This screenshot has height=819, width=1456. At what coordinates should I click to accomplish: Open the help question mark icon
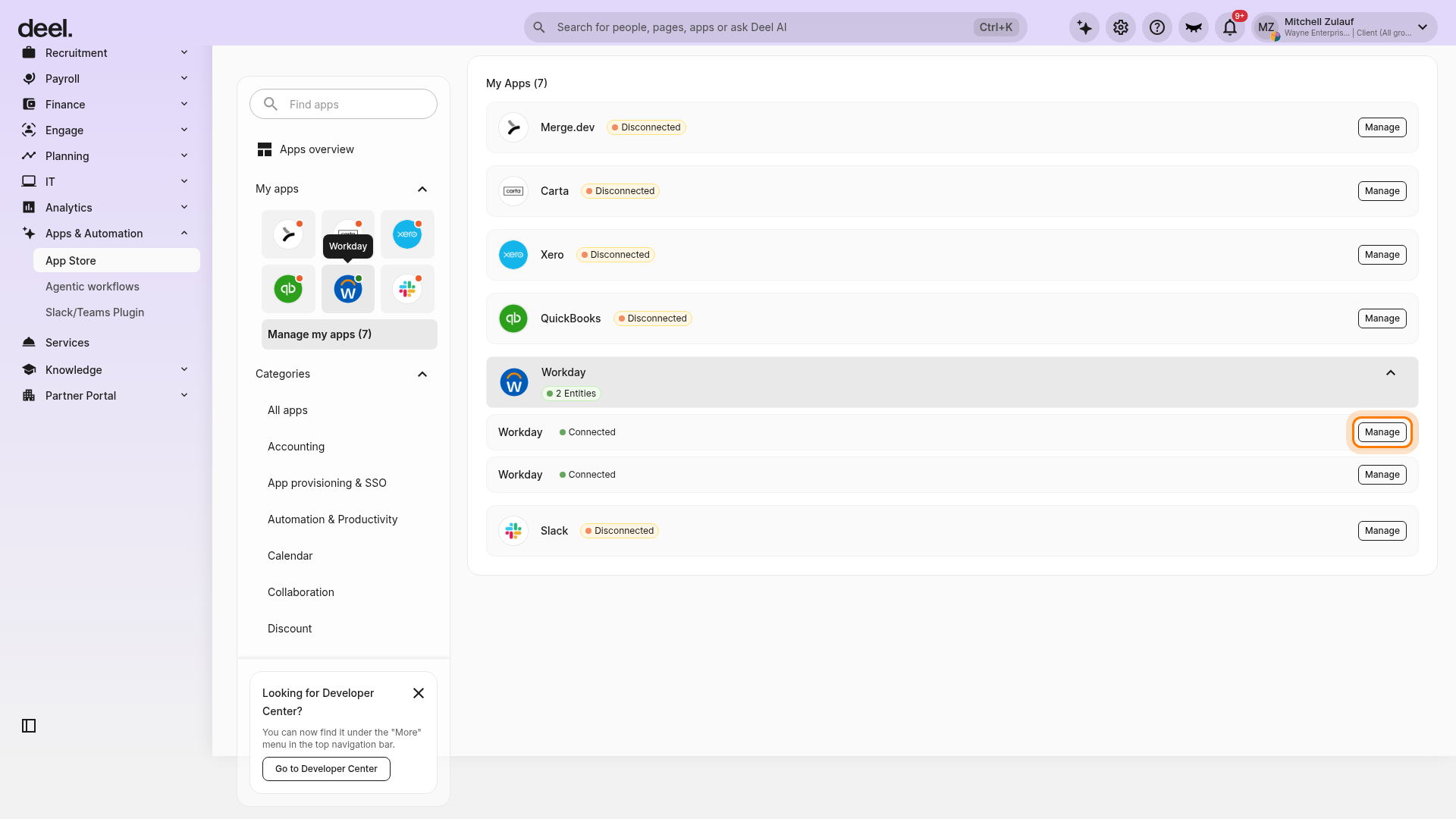1157,27
